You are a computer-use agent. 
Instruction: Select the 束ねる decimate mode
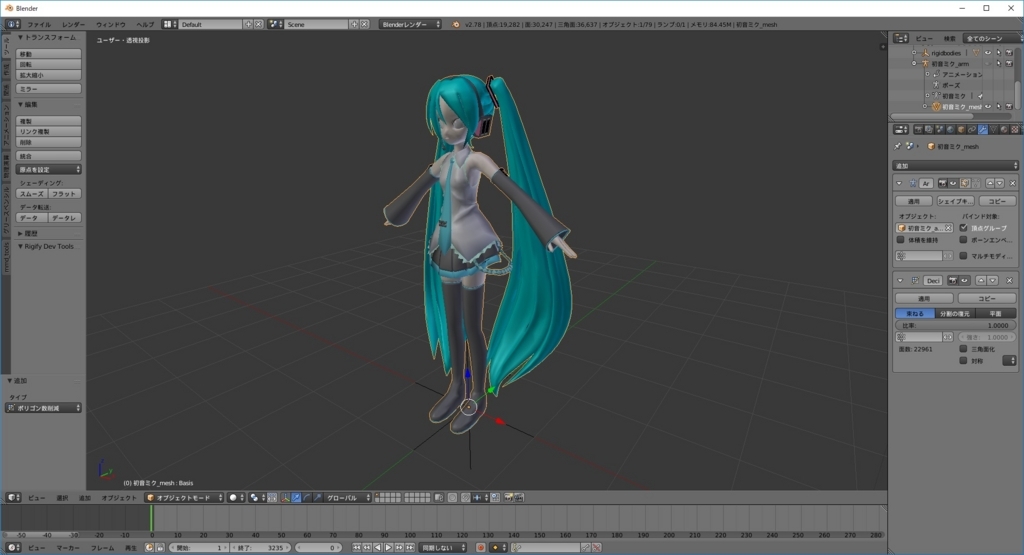(x=915, y=313)
